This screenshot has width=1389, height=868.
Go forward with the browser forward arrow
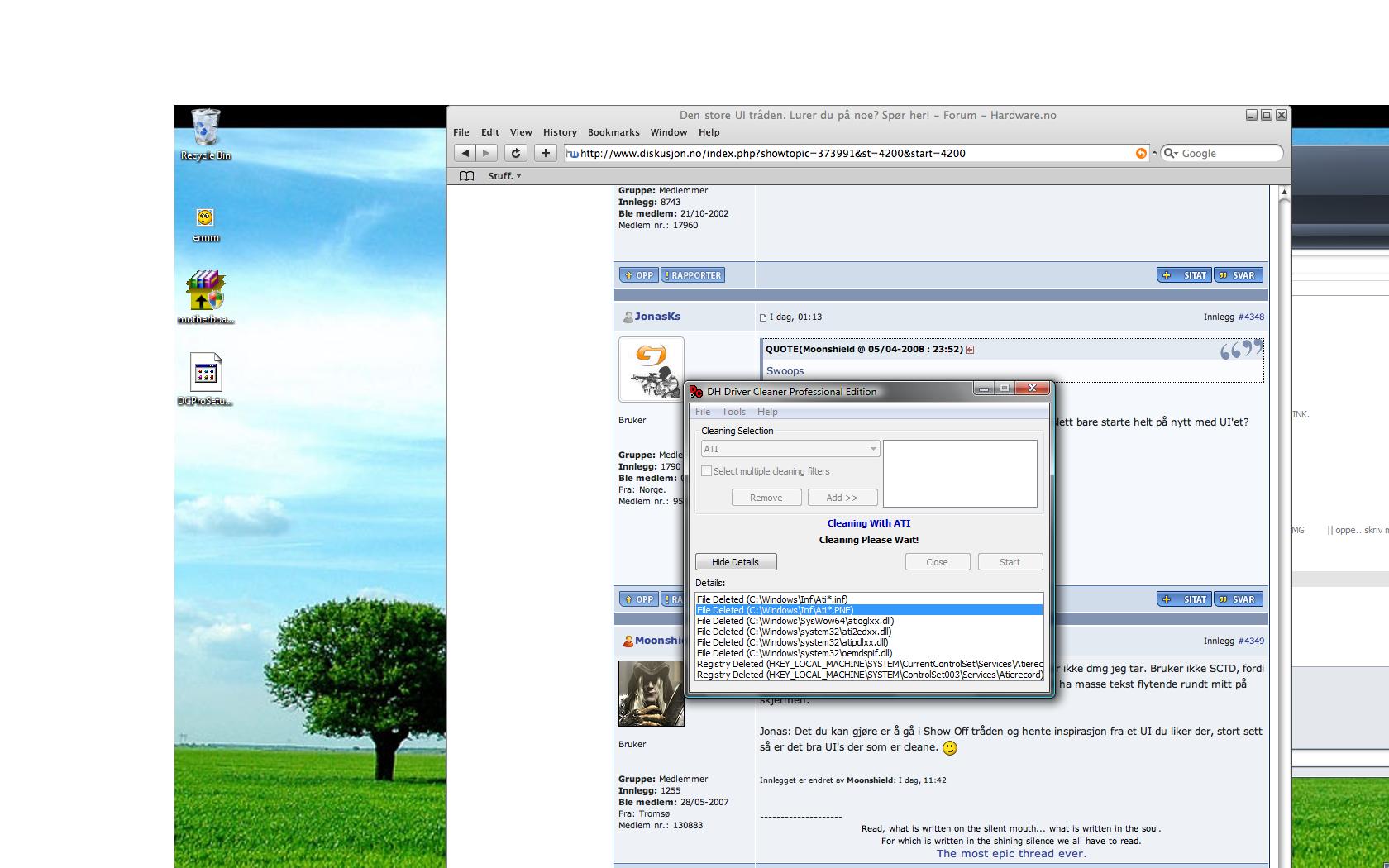[487, 153]
